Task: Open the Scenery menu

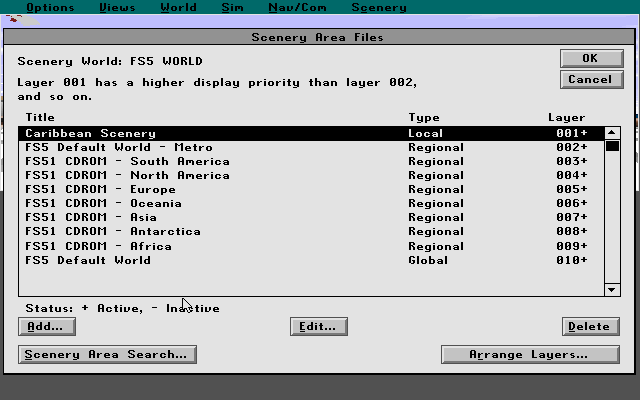Action: pos(378,8)
